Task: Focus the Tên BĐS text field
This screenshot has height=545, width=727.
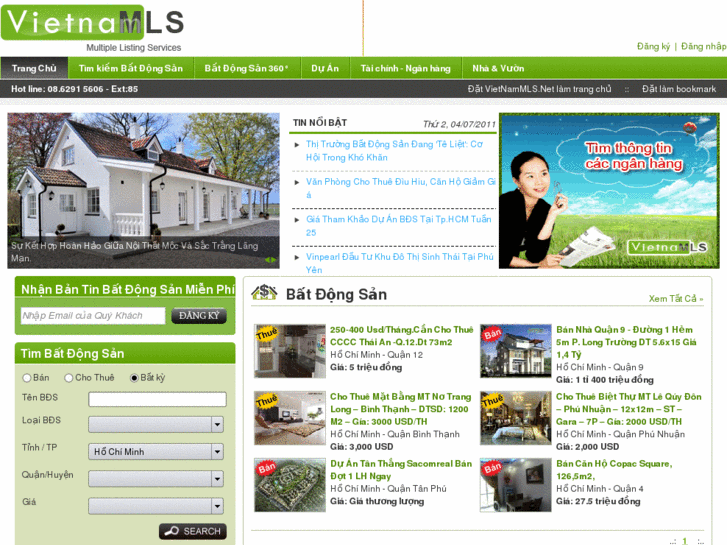Action: click(157, 399)
